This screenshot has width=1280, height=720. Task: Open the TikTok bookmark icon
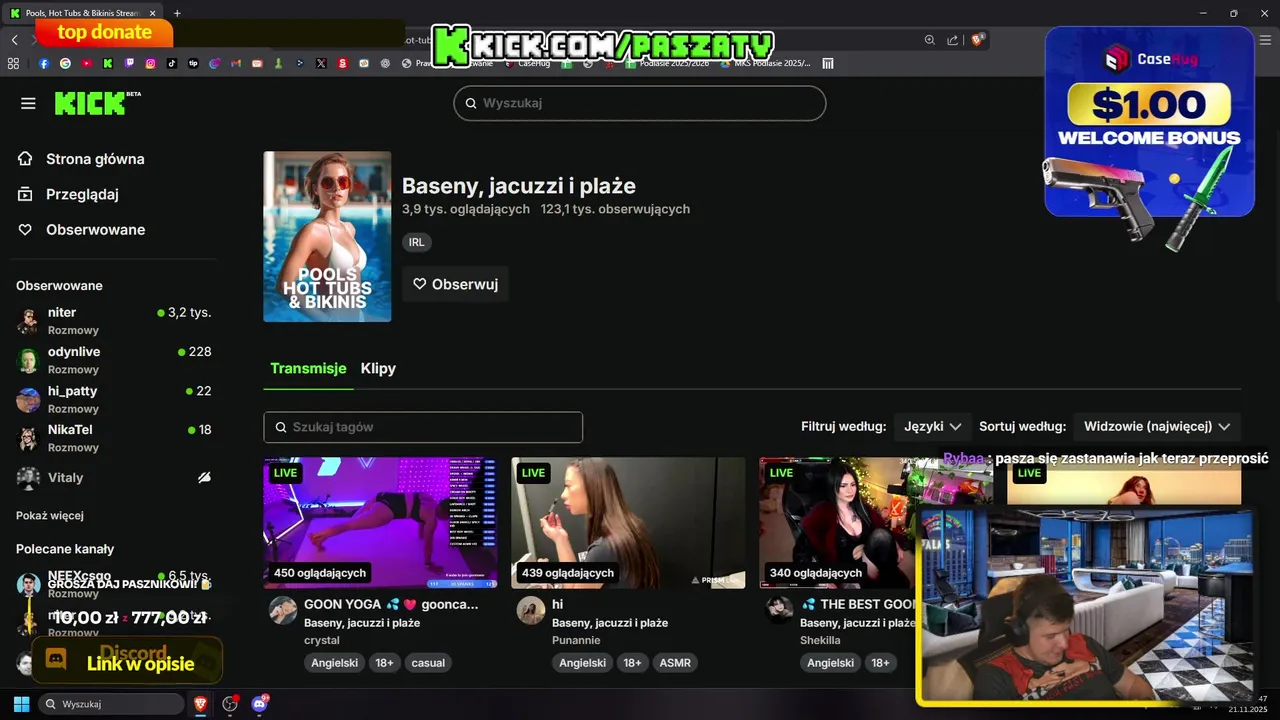point(172,63)
